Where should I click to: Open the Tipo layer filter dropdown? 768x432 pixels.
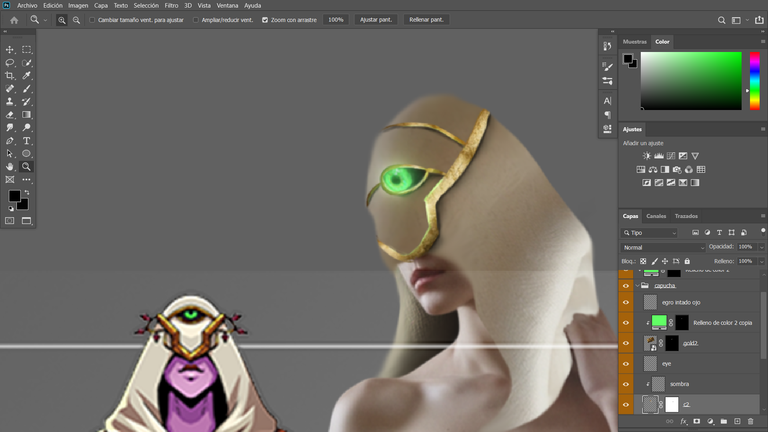coord(649,233)
